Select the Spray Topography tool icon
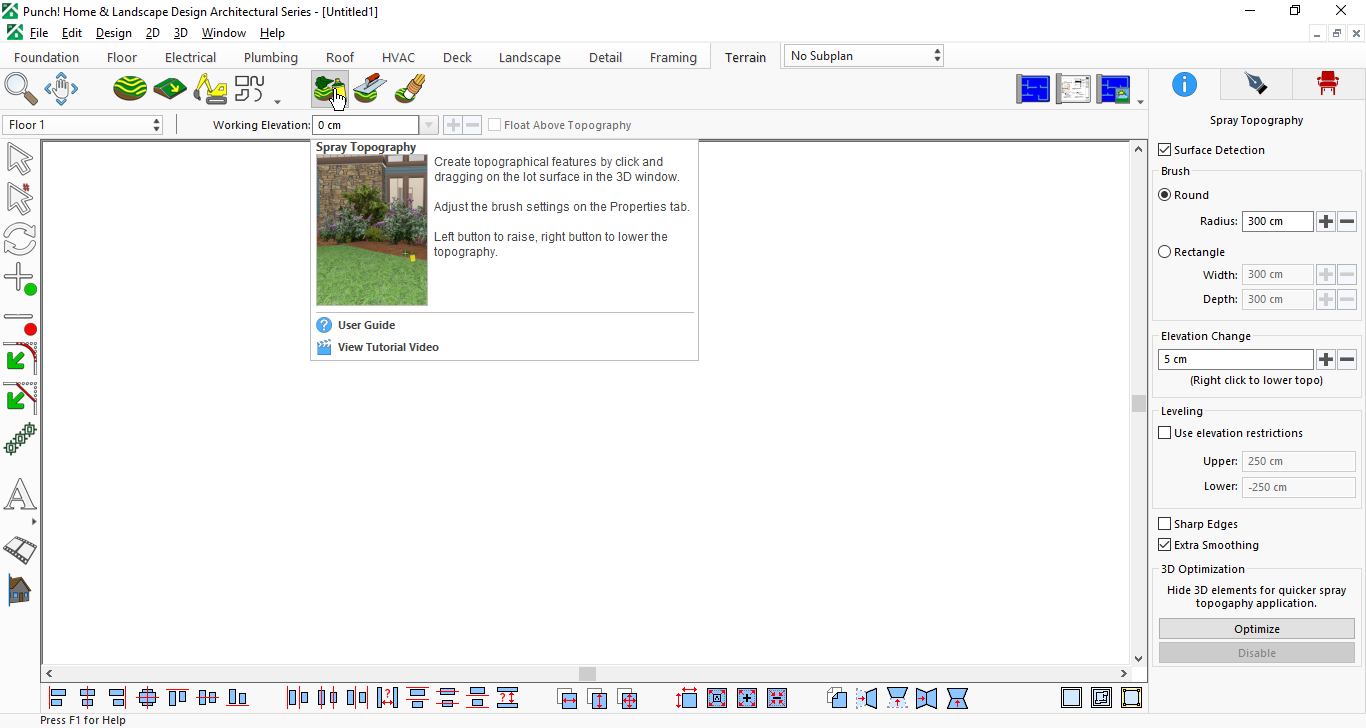 click(329, 89)
